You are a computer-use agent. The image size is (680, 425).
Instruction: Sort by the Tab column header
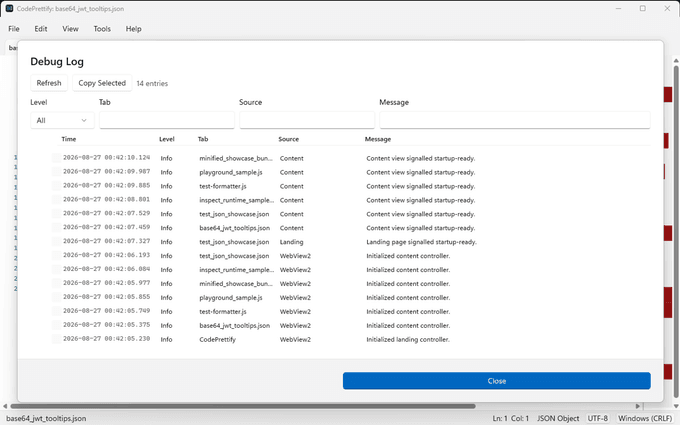(x=203, y=139)
